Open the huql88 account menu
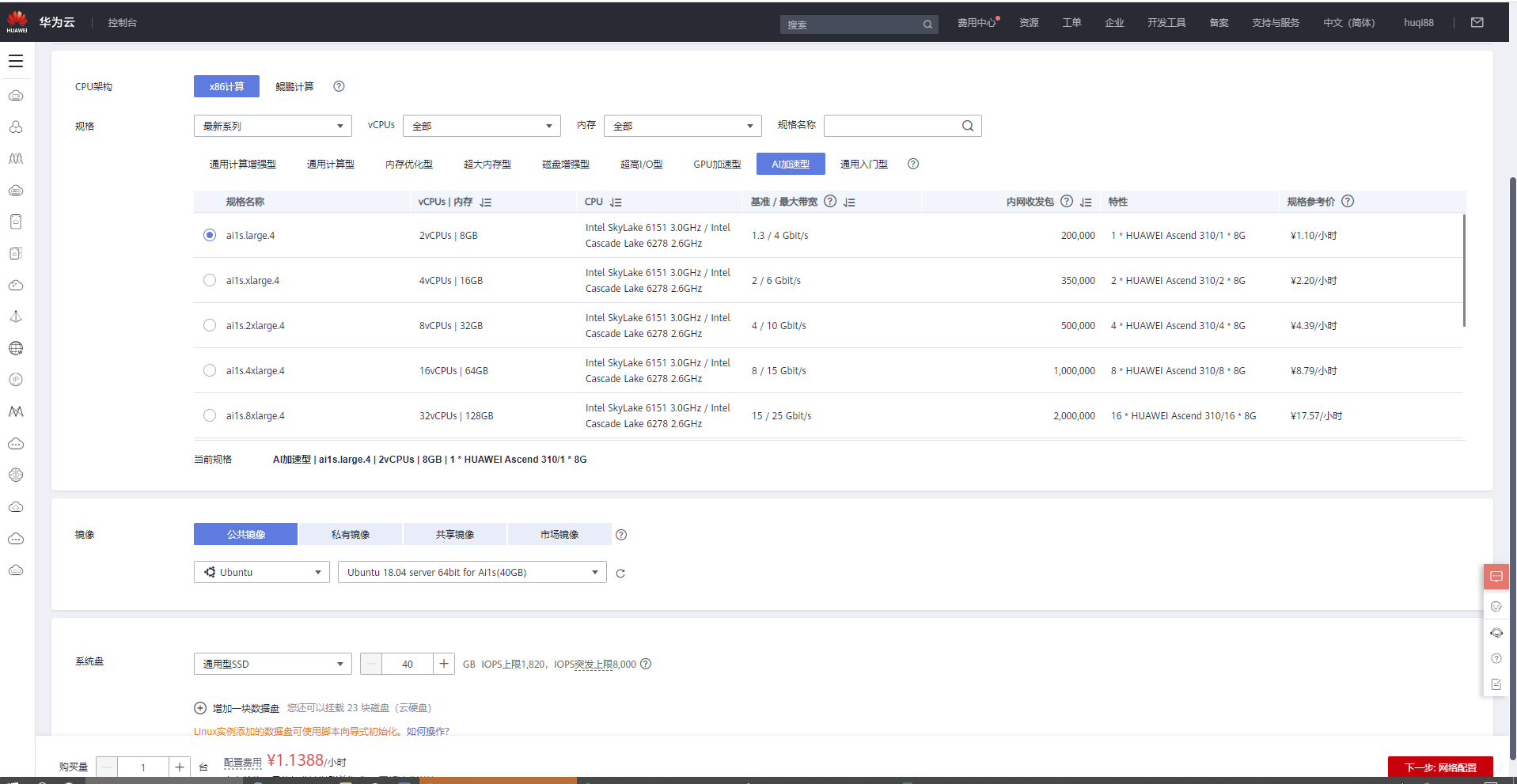 pyautogui.click(x=1419, y=23)
